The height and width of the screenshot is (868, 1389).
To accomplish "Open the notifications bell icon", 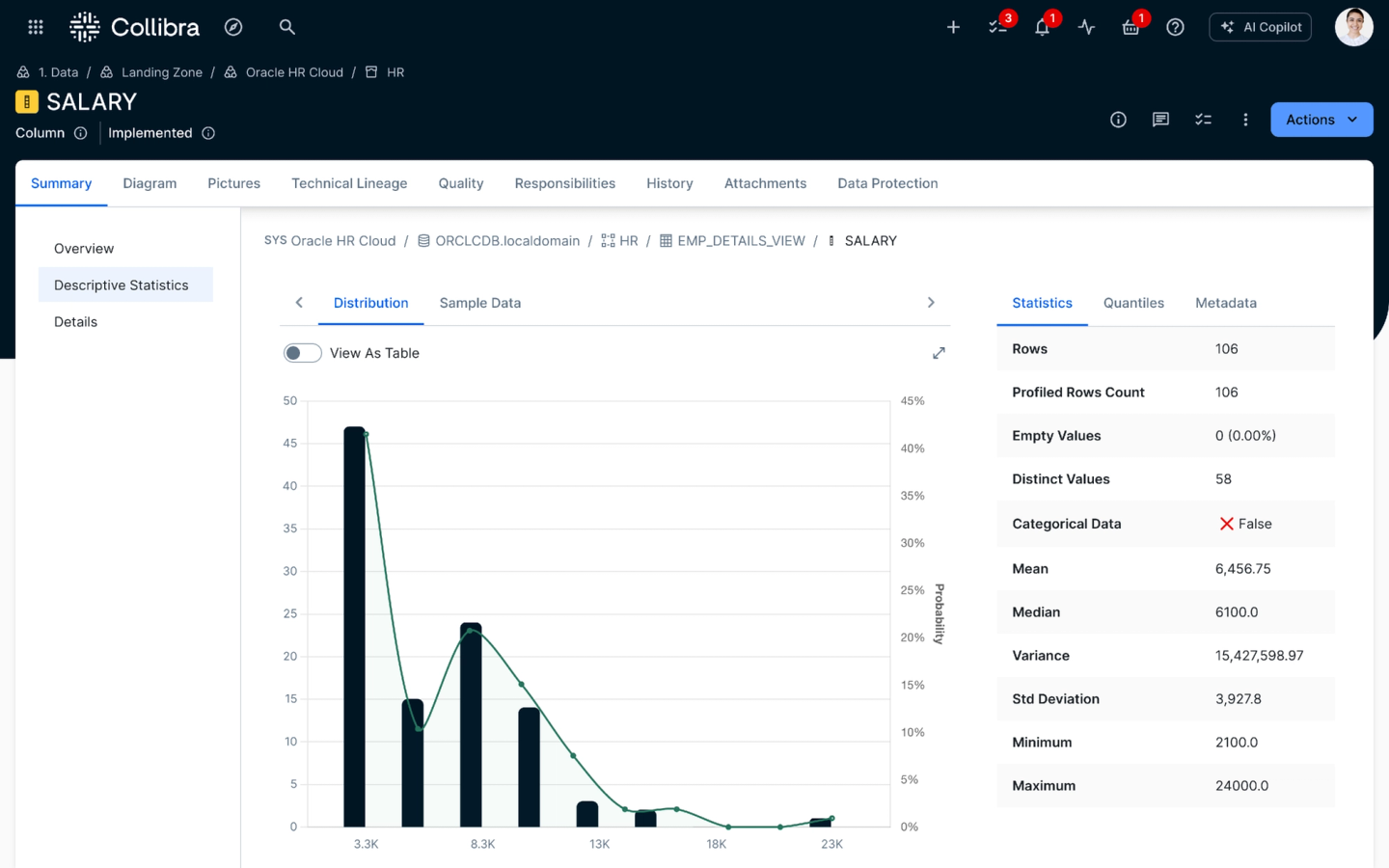I will pyautogui.click(x=1042, y=27).
